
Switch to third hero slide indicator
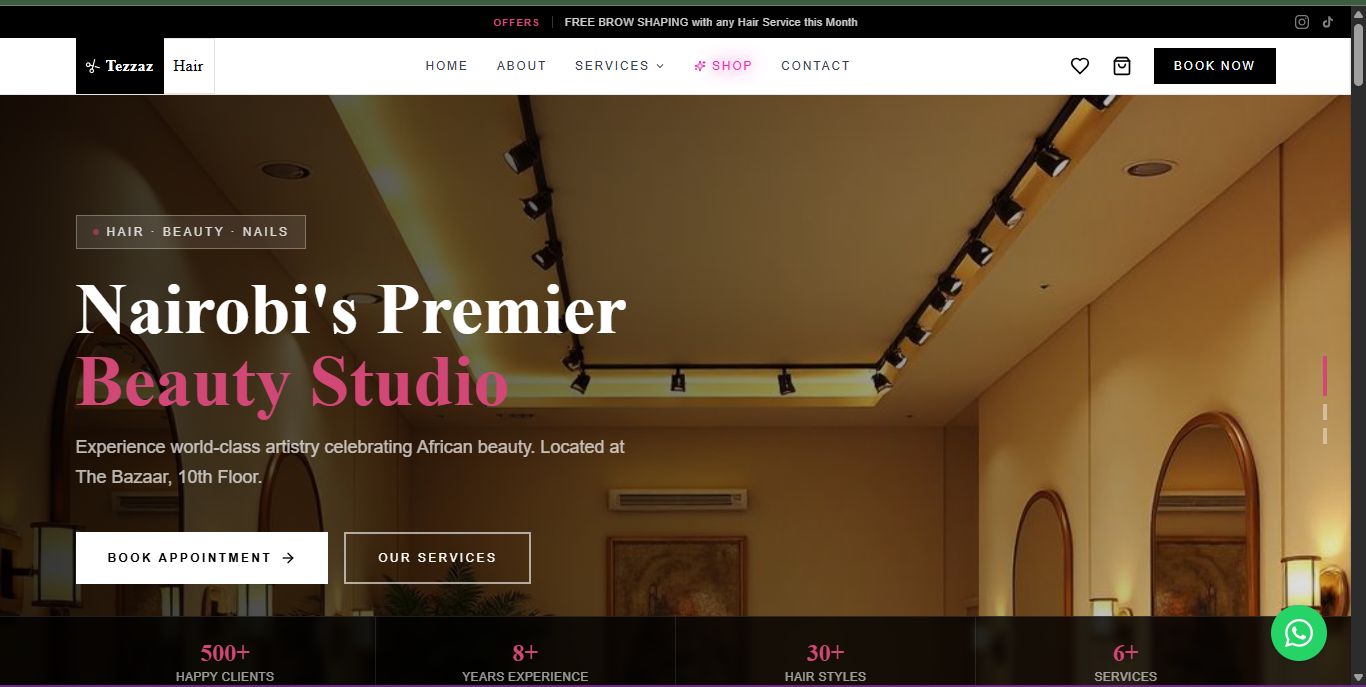click(1325, 436)
